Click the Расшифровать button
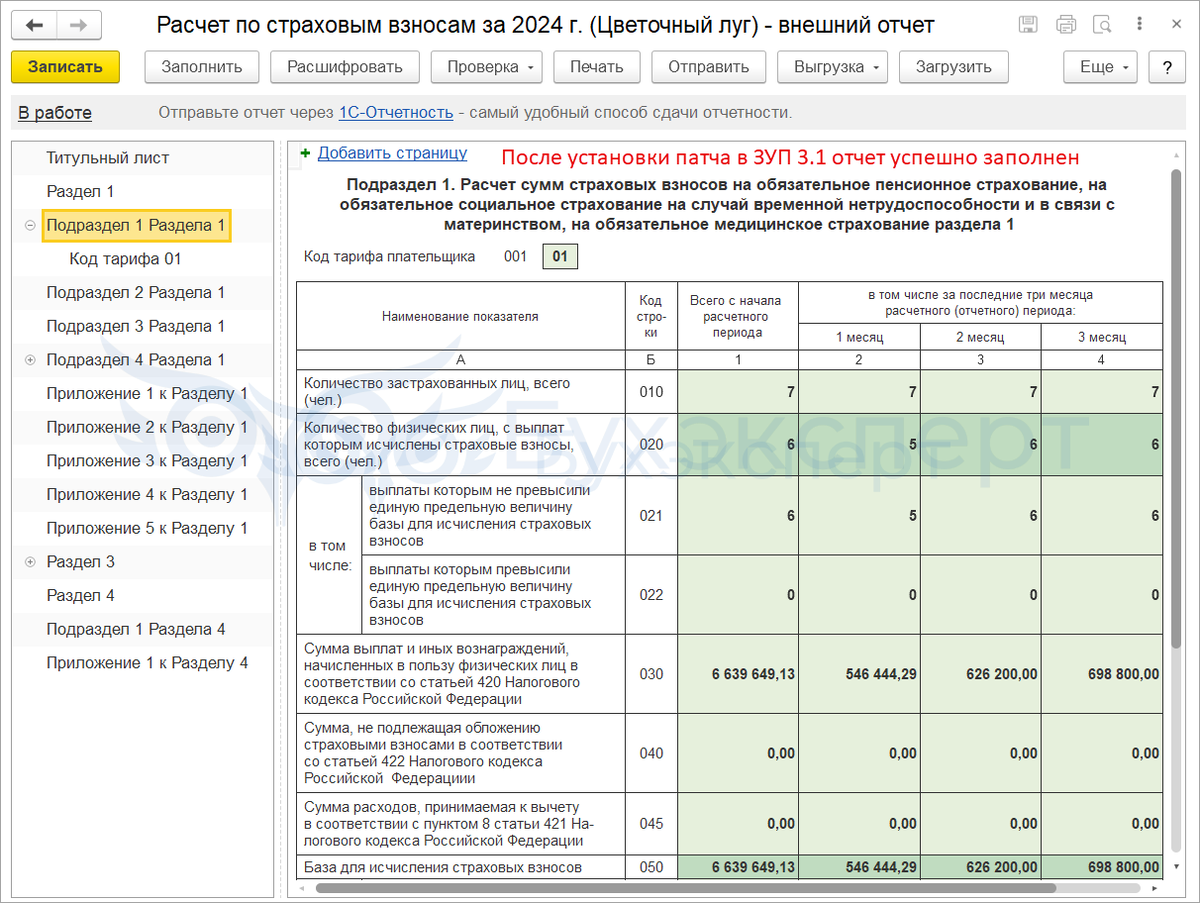1200x903 pixels. pyautogui.click(x=345, y=67)
